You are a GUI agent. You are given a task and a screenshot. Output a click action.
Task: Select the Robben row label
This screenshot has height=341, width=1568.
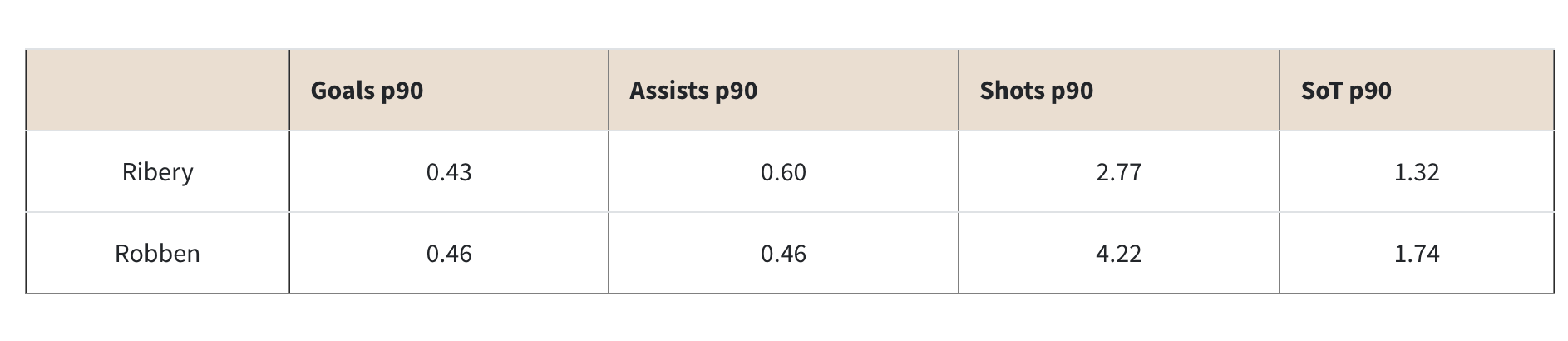click(x=157, y=254)
